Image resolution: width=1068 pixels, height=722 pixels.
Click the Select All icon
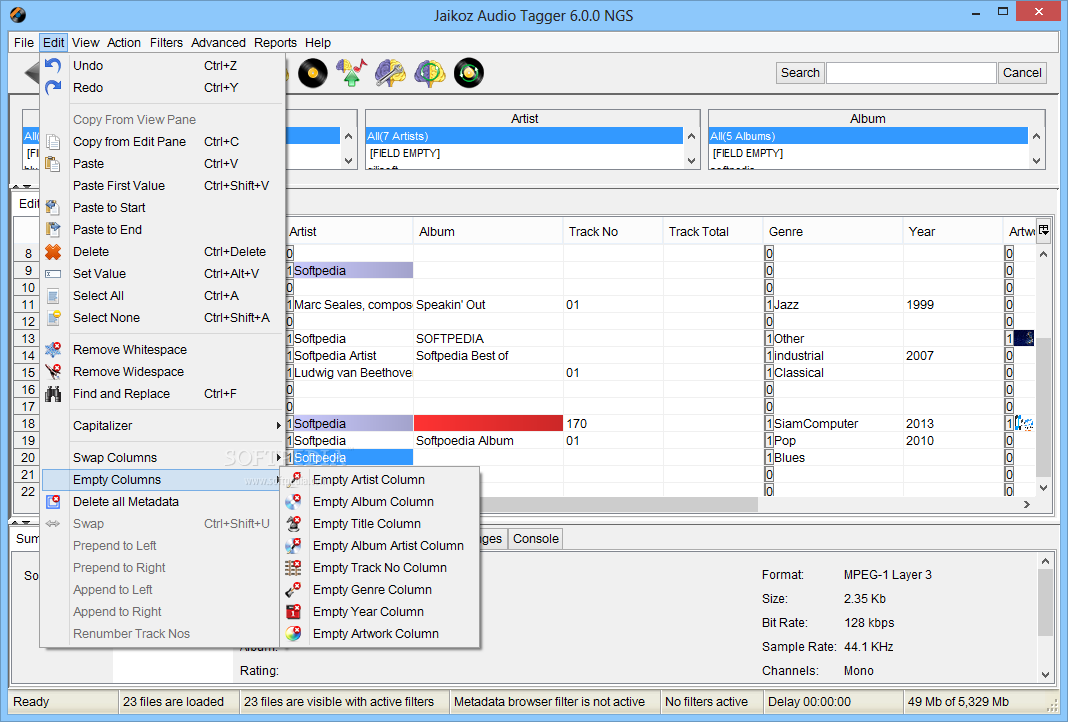tap(53, 296)
